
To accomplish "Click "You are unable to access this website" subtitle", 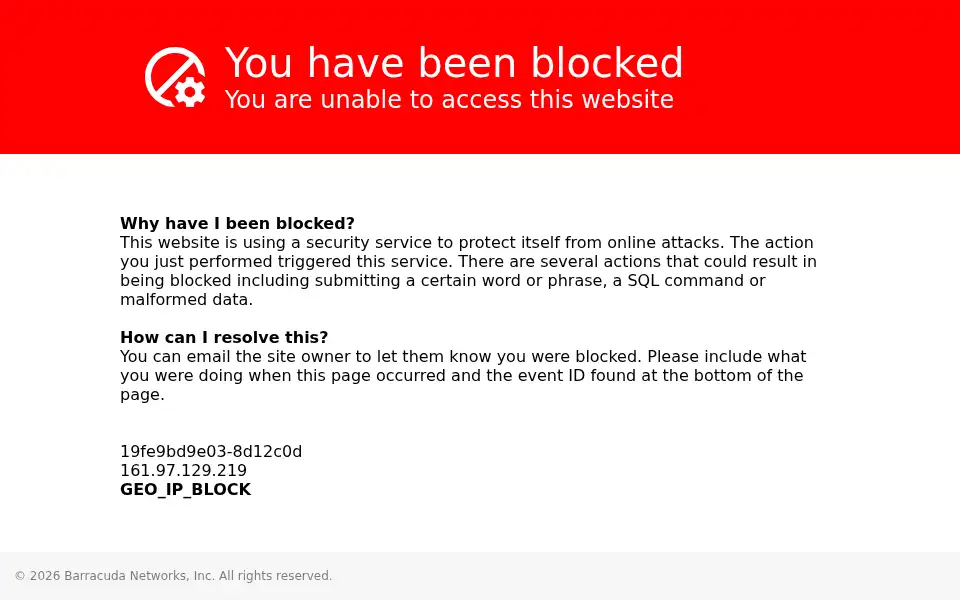I will tap(449, 100).
